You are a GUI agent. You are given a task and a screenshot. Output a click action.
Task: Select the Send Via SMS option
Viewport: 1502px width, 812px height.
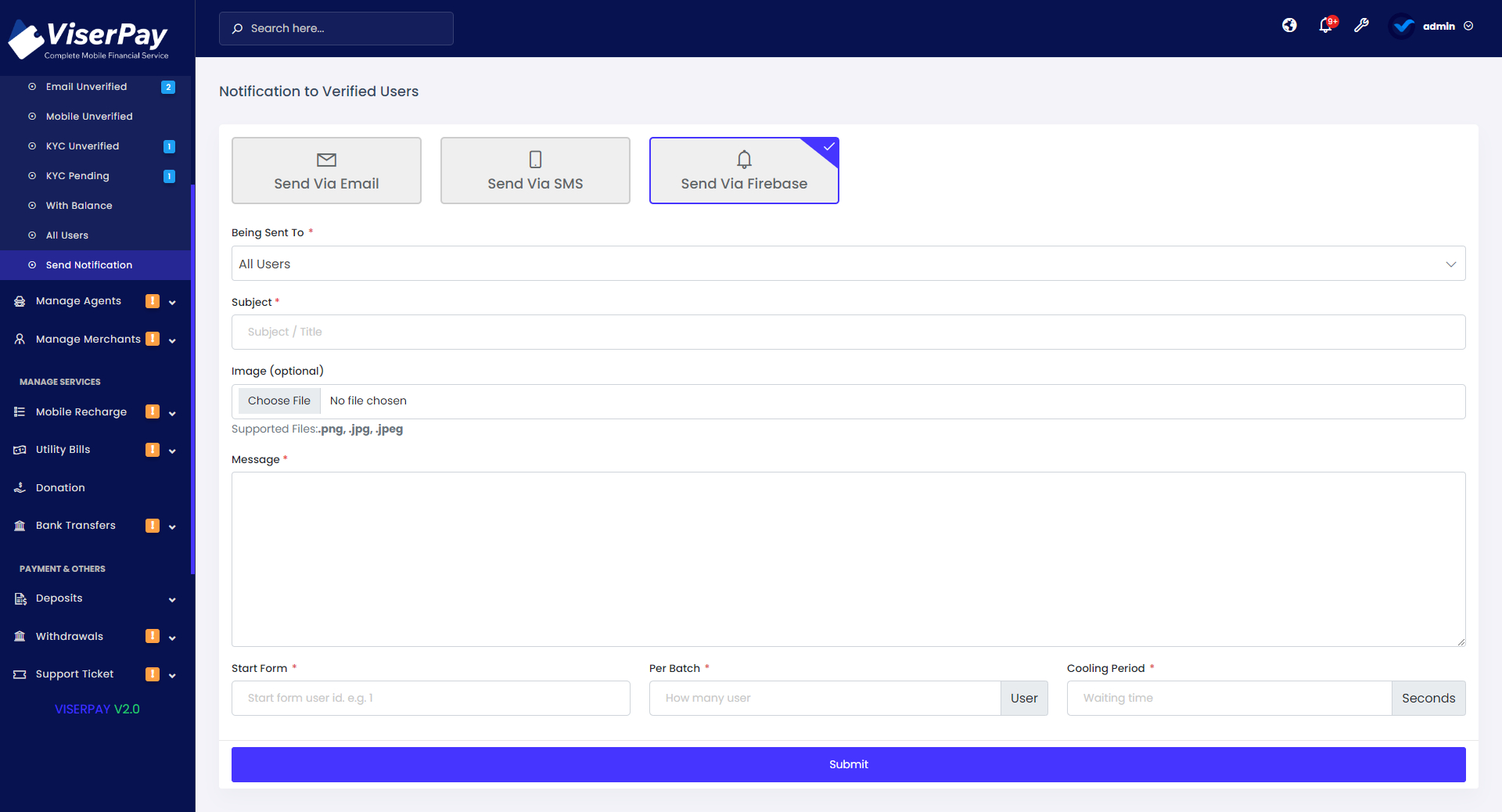[x=535, y=171]
